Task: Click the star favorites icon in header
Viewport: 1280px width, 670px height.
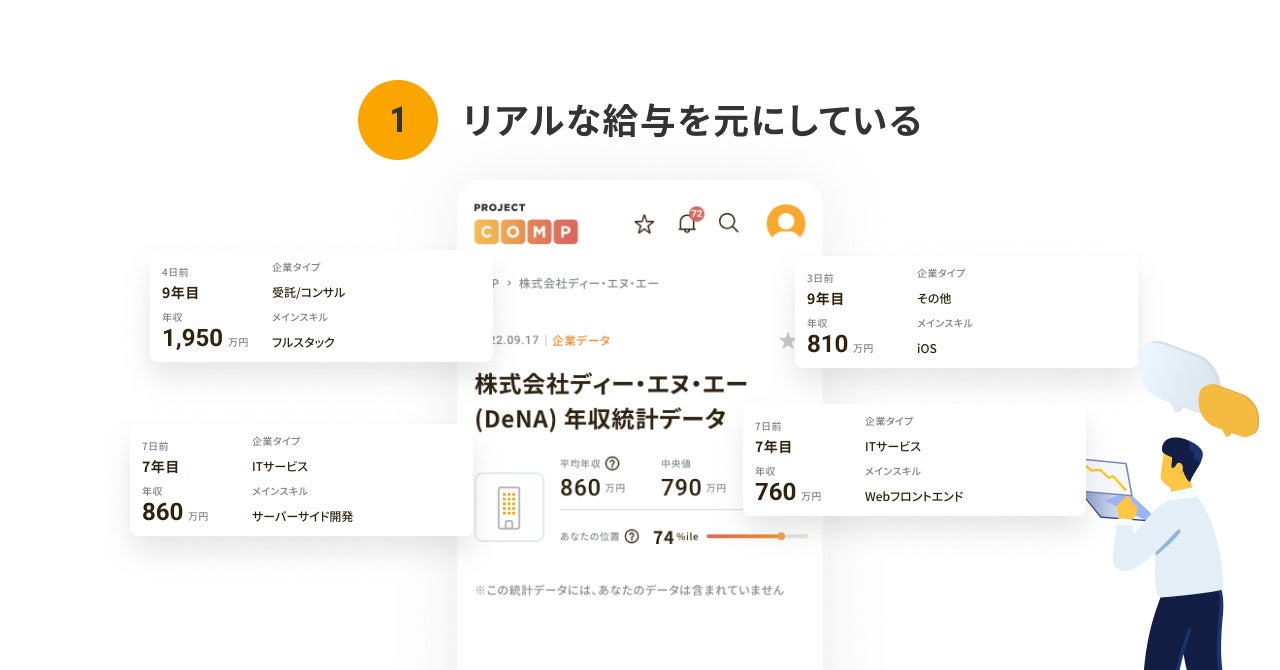Action: coord(644,224)
